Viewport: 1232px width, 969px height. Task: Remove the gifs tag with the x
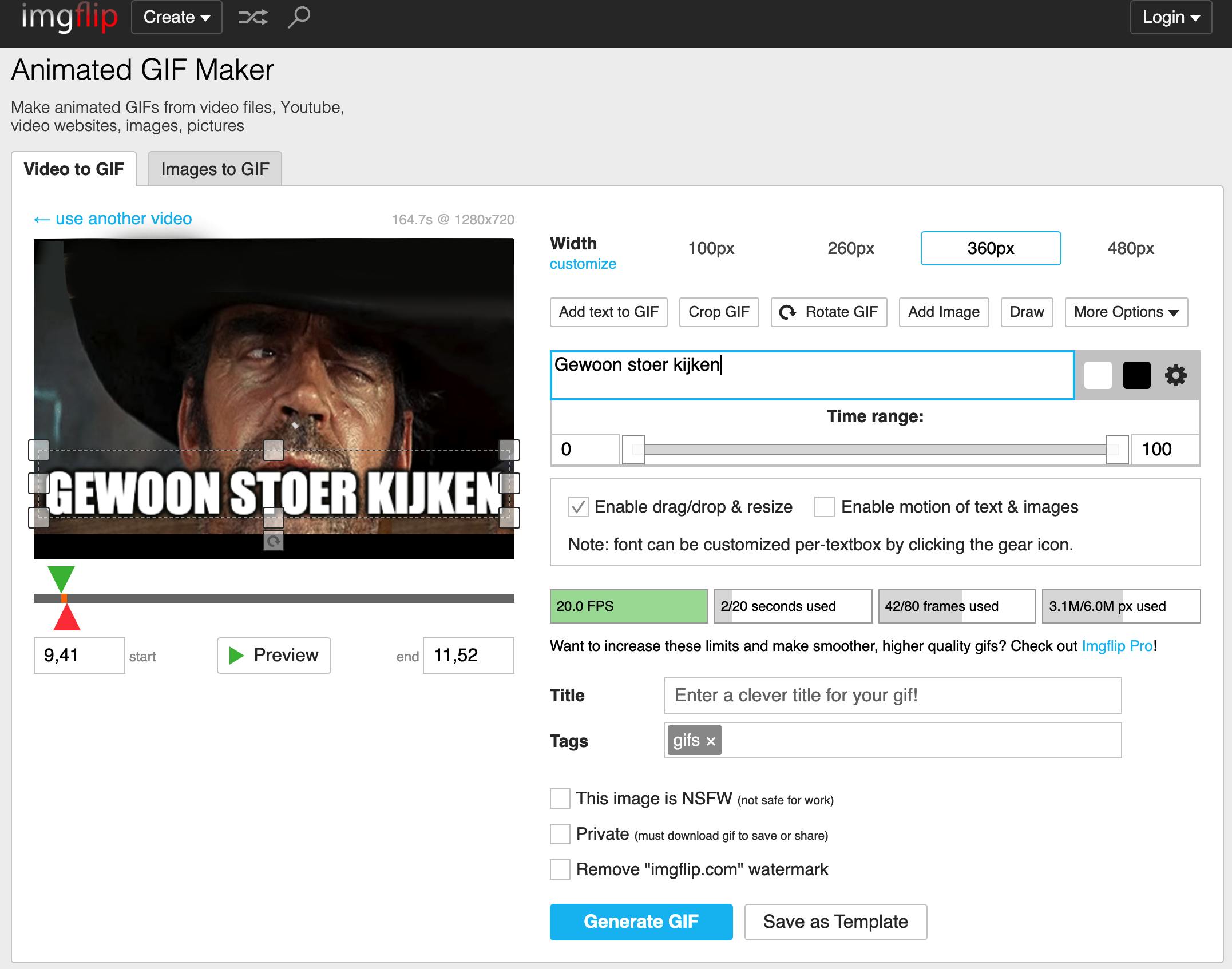711,741
